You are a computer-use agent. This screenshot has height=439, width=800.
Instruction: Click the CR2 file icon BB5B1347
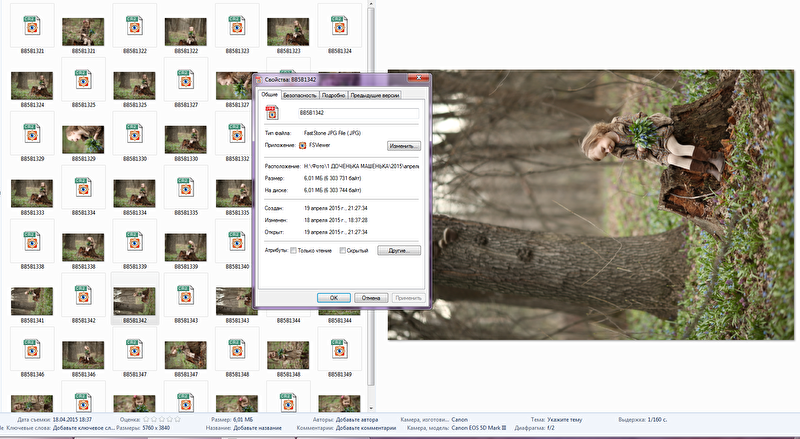coord(134,350)
